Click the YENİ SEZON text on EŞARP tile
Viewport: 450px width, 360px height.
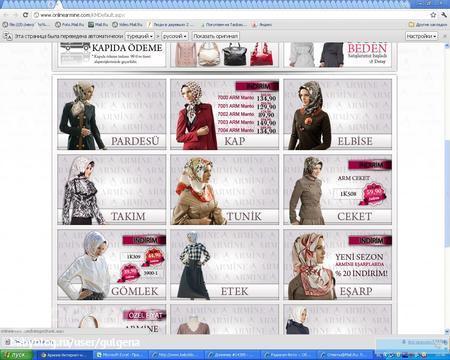359,257
